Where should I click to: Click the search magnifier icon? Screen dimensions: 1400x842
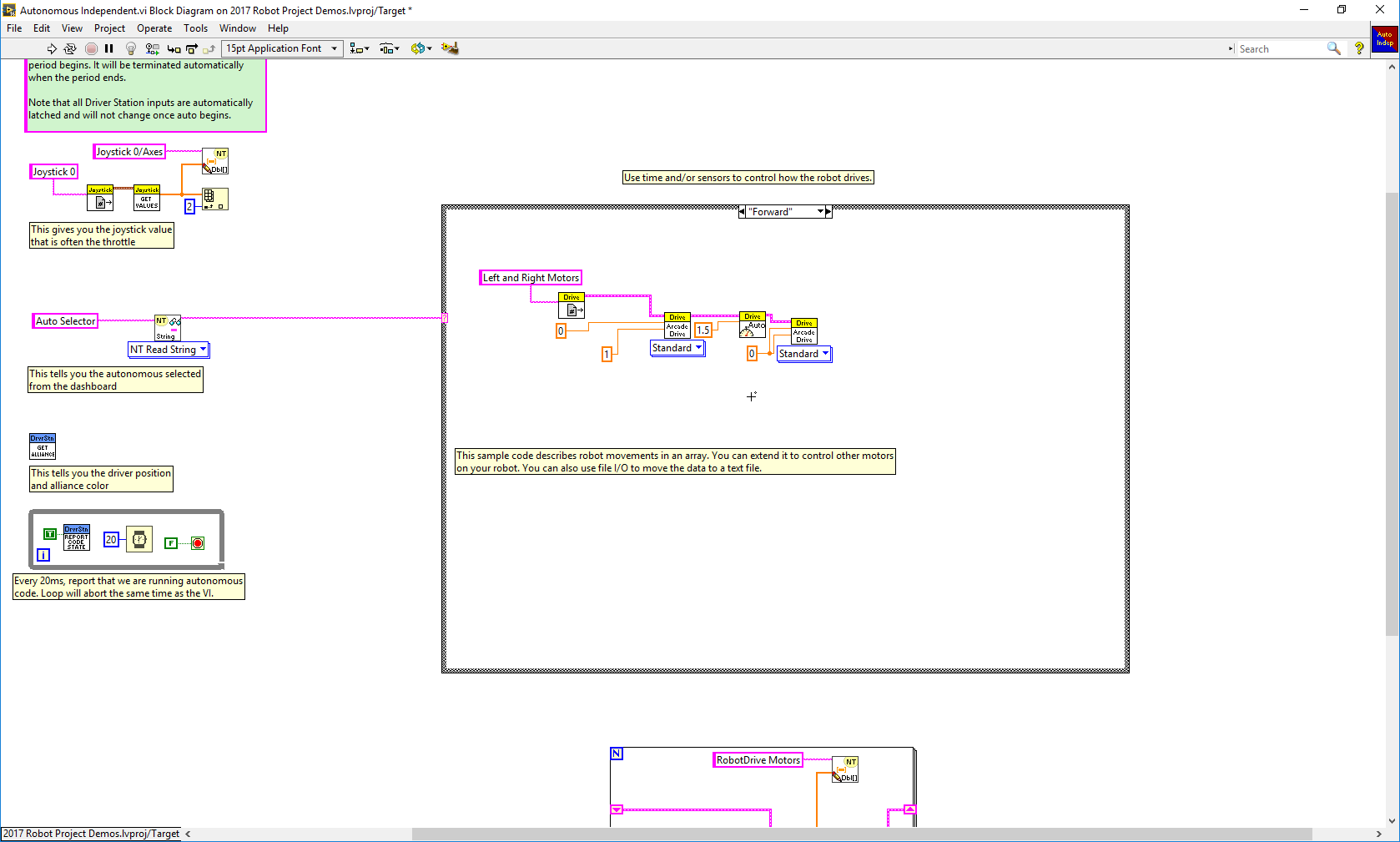tap(1334, 48)
